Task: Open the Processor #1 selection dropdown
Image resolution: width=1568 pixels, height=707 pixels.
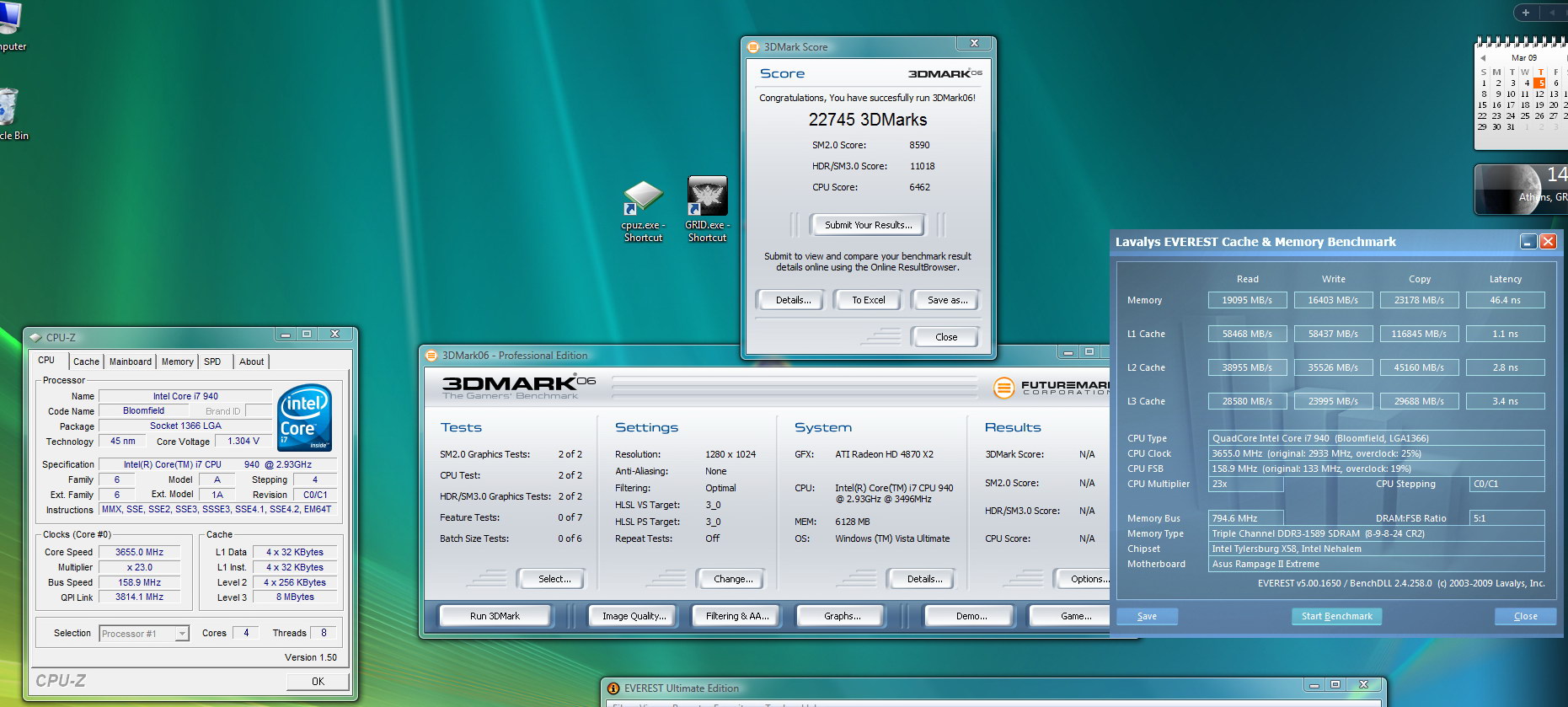Action: click(x=144, y=634)
